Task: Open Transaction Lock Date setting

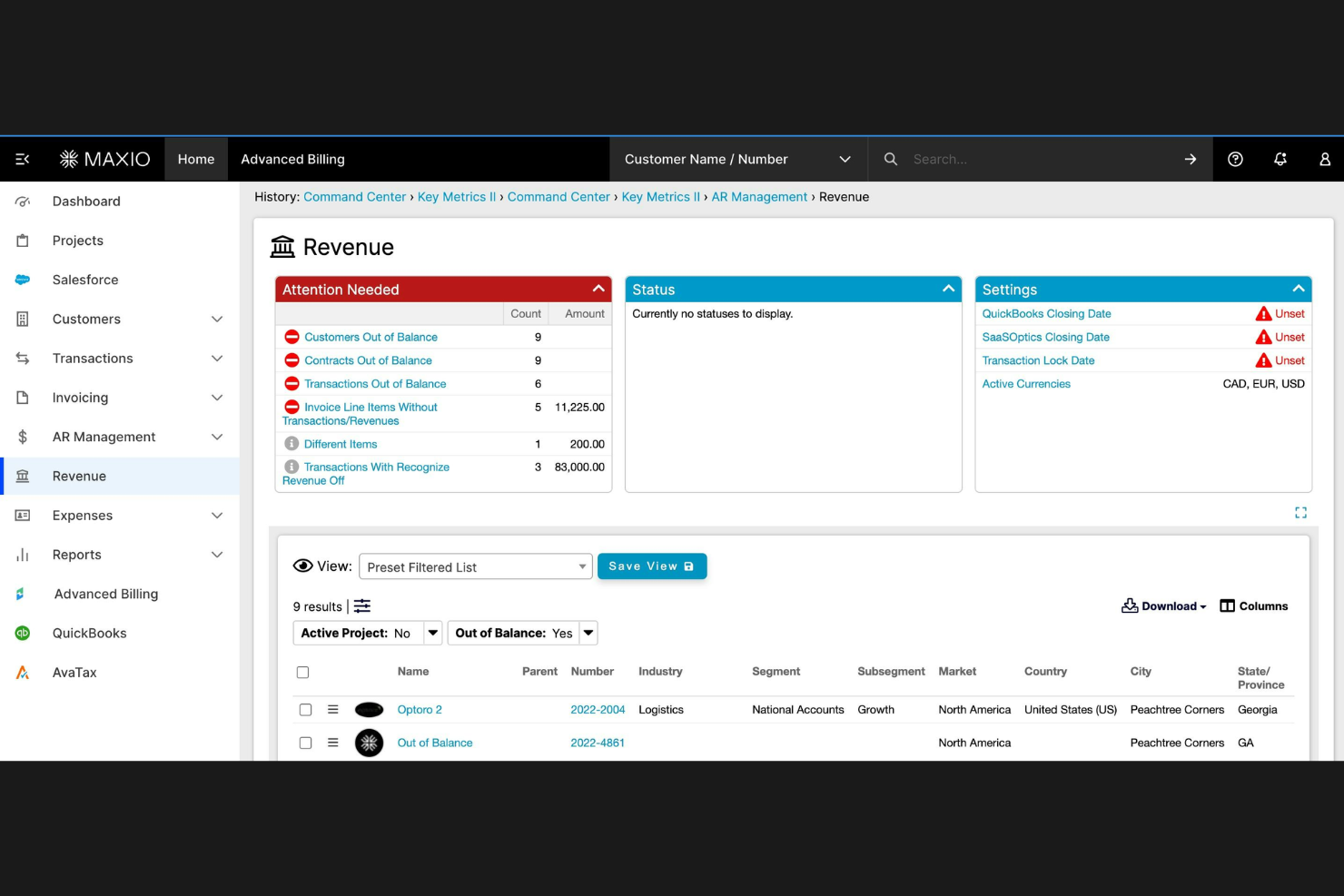Action: [x=1038, y=360]
